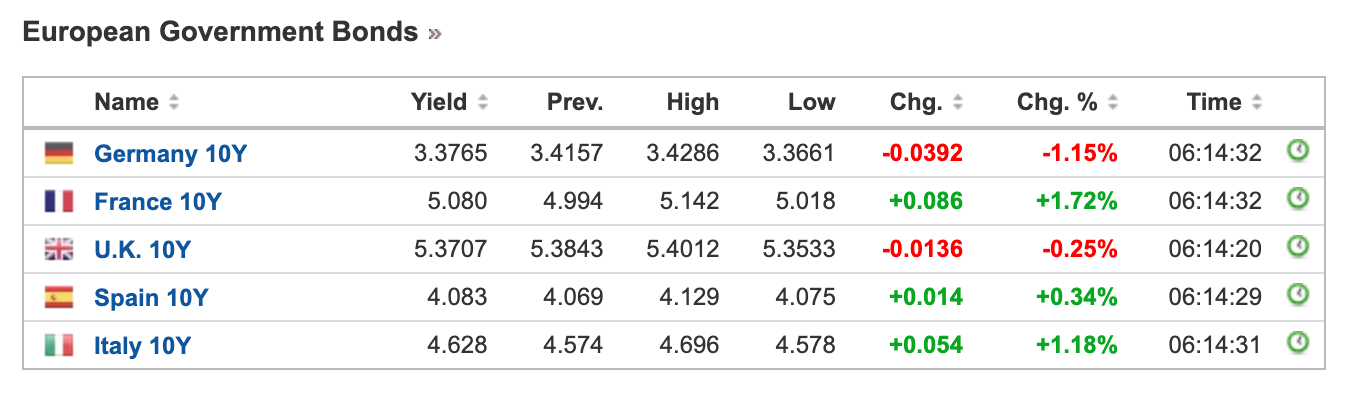The image size is (1348, 410).
Task: Sort by Chg. % column arrows
Action: [x=1113, y=102]
